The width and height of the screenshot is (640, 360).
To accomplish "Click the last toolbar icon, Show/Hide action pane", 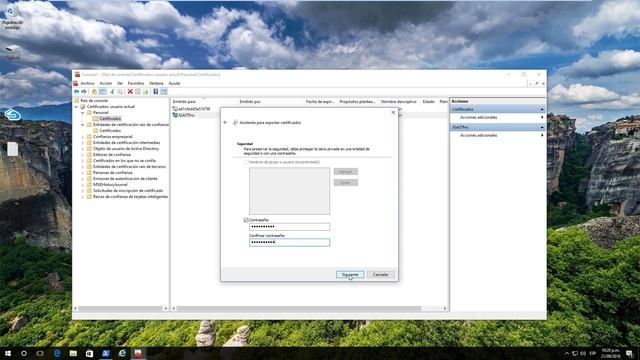I will click(x=164, y=92).
